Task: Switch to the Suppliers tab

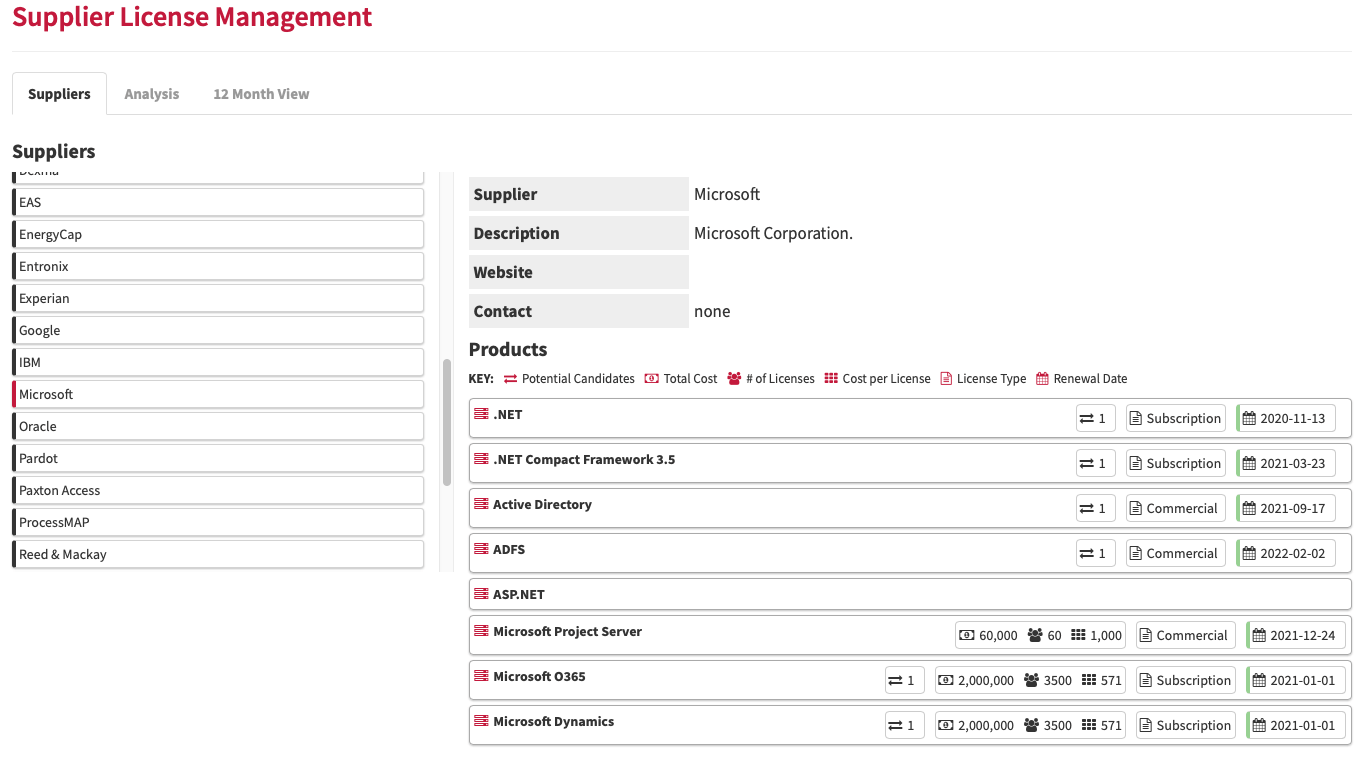Action: pos(59,94)
